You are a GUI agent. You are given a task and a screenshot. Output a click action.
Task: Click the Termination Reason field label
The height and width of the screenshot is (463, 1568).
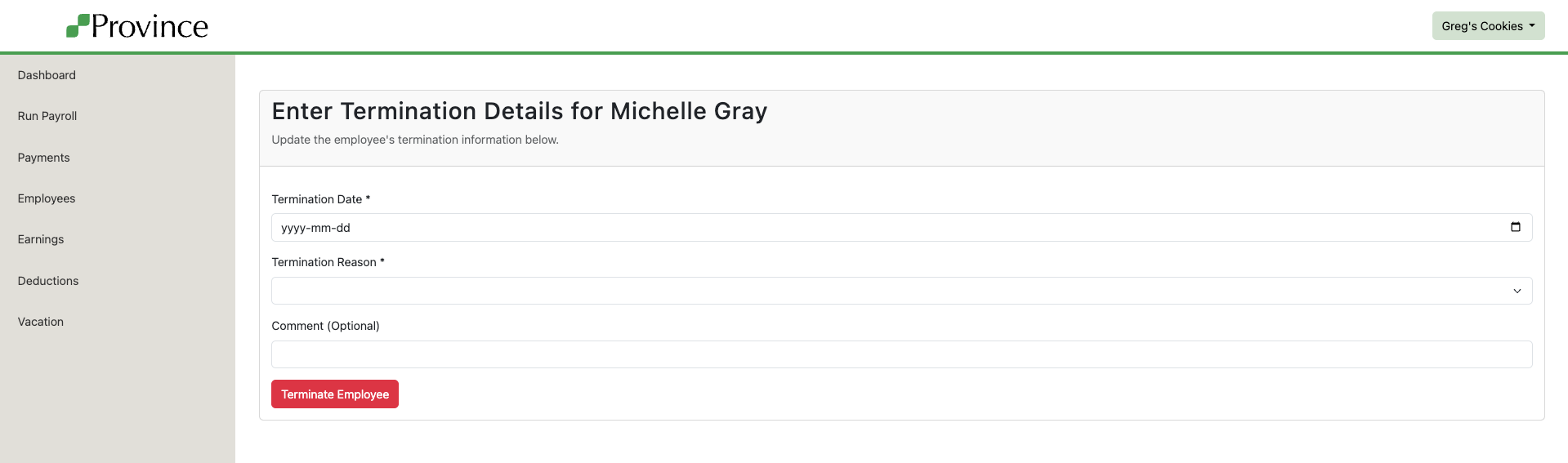pyautogui.click(x=324, y=262)
